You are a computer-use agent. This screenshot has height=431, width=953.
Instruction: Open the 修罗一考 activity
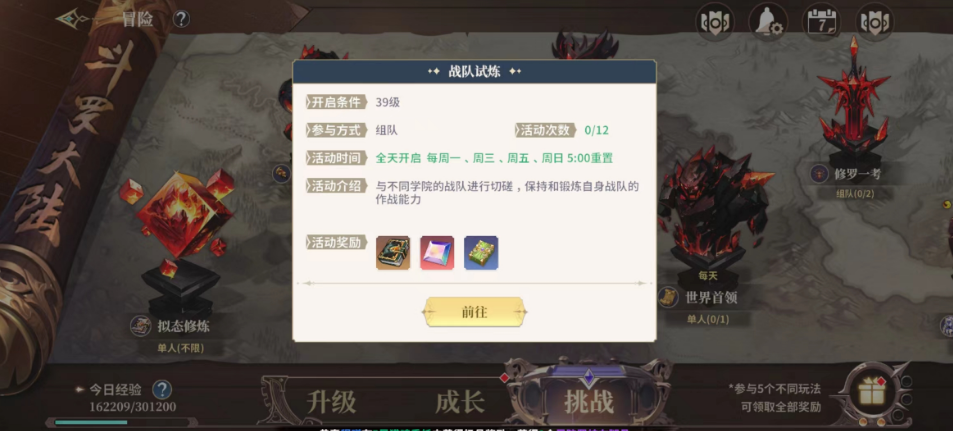coord(856,174)
